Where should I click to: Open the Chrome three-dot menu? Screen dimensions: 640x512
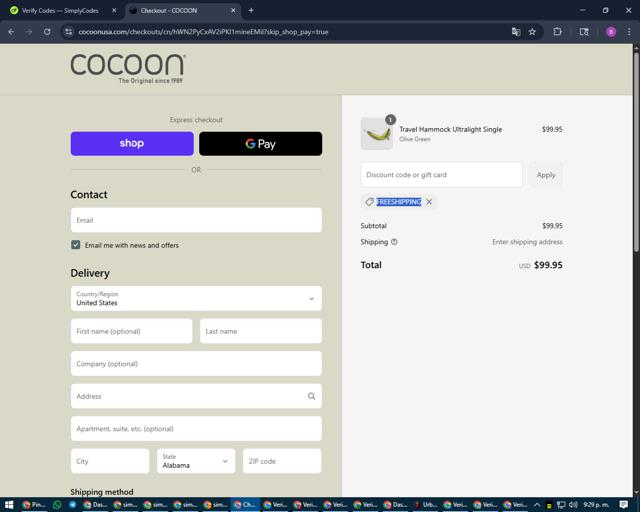point(629,31)
